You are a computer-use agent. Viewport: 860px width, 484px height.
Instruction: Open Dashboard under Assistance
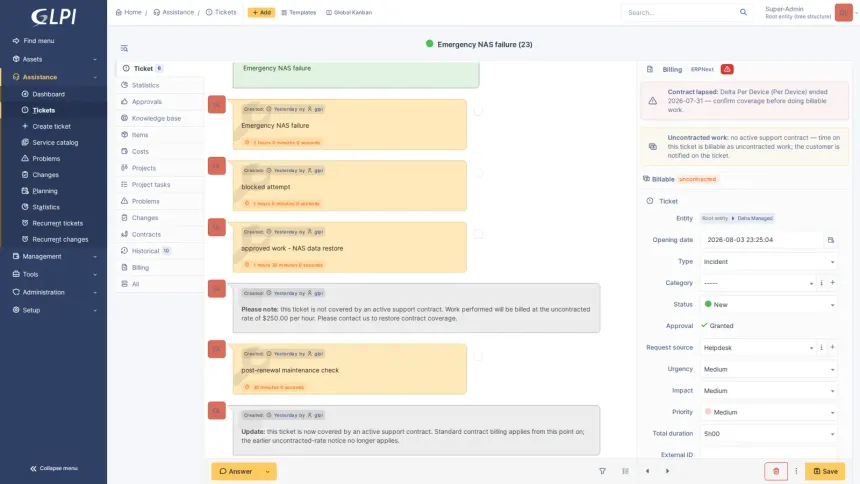[x=48, y=94]
